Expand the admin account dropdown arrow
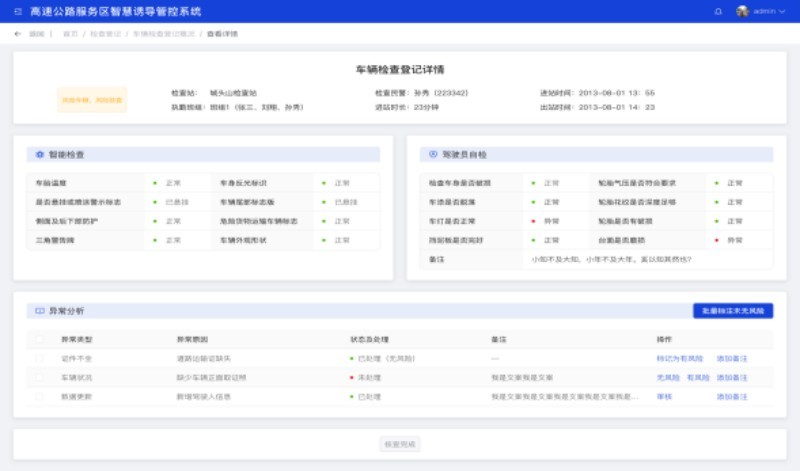 click(x=784, y=11)
